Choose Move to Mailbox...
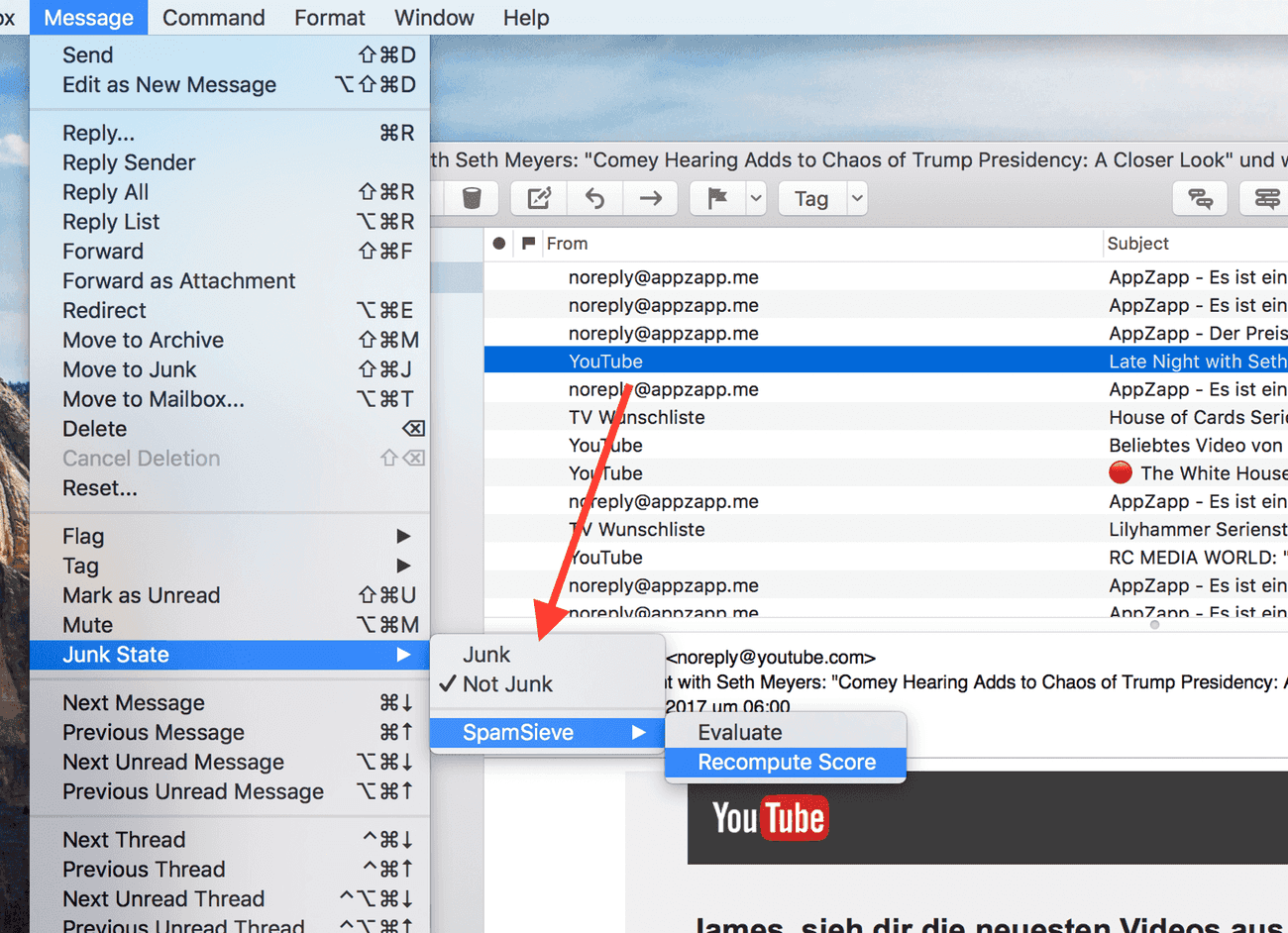 click(230, 399)
